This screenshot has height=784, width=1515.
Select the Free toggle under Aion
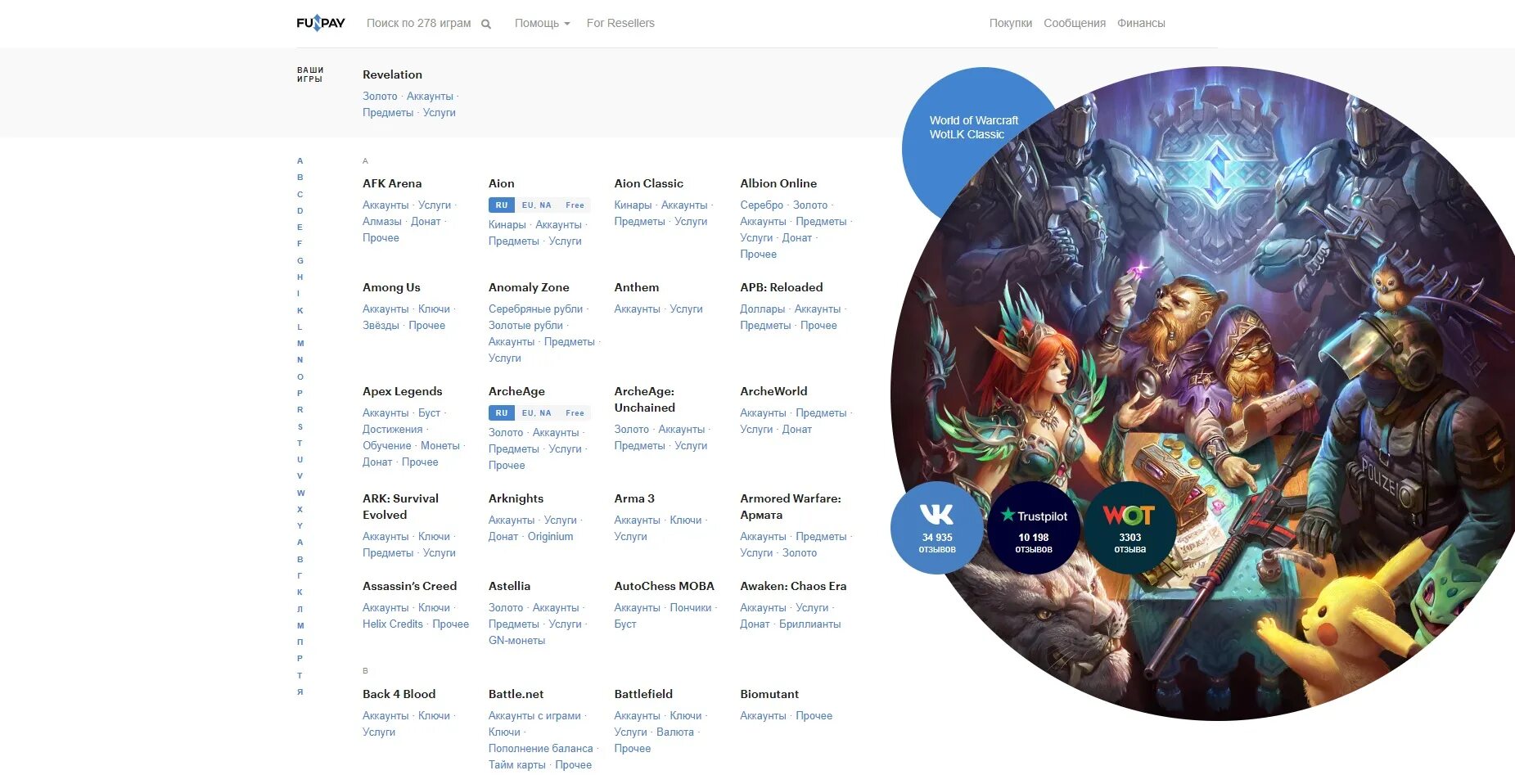point(575,205)
